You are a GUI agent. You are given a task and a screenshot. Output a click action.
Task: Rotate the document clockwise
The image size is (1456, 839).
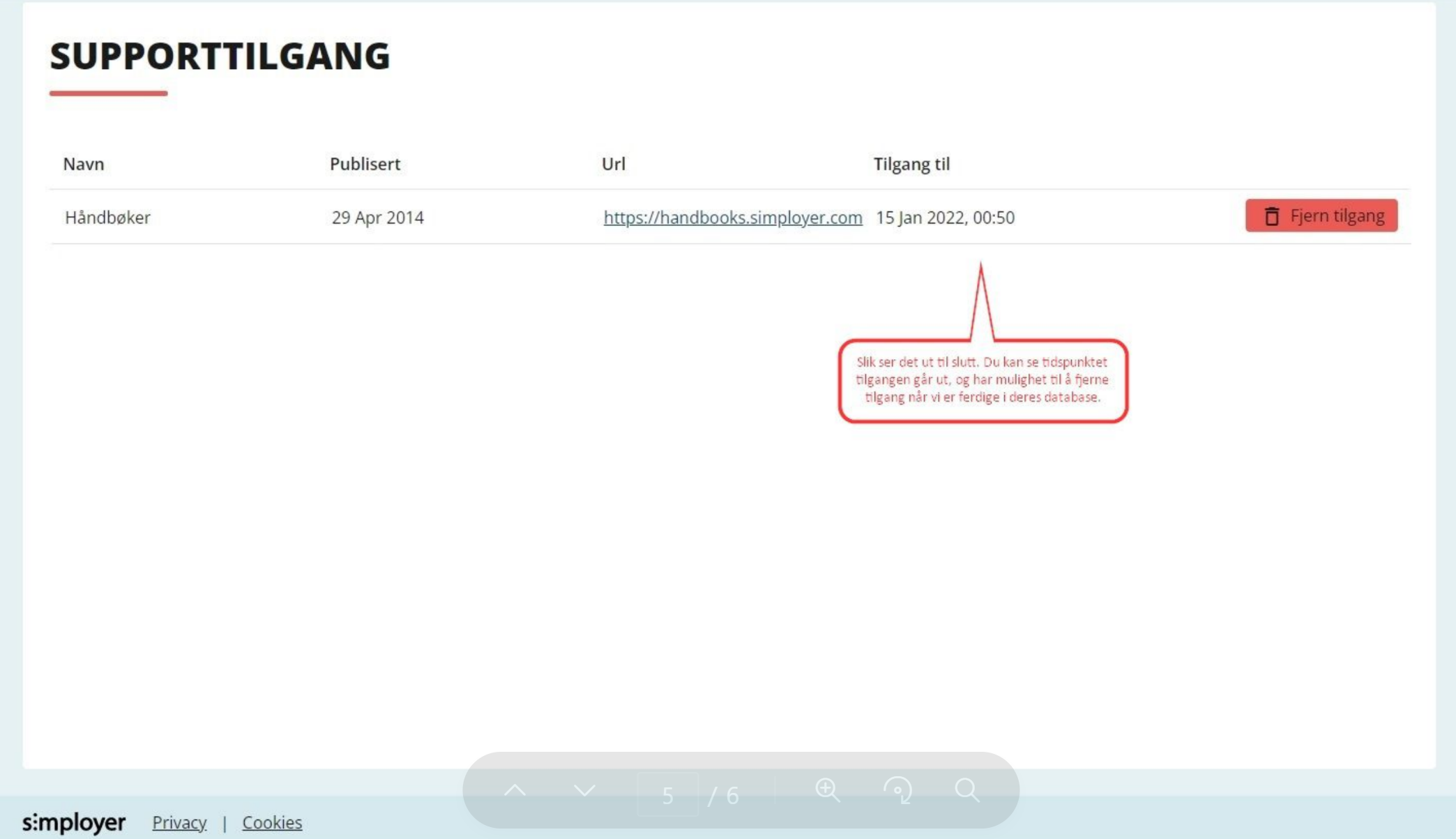tap(897, 790)
